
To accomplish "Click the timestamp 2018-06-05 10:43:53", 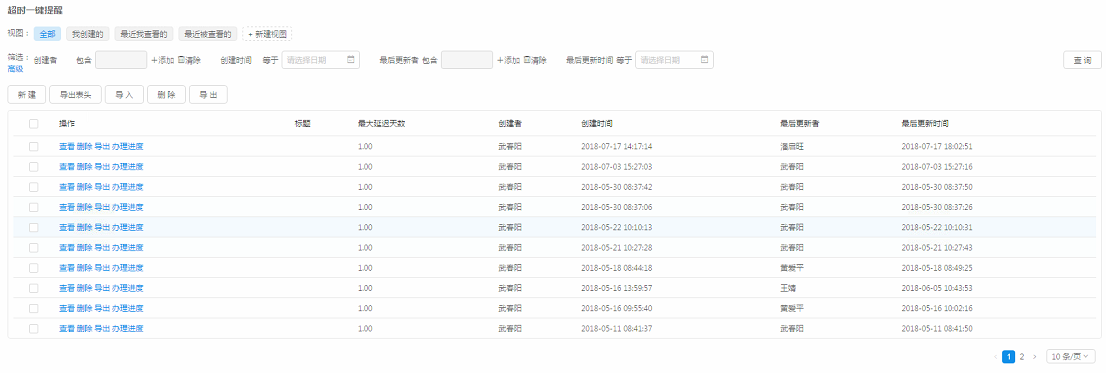I will 937,288.
